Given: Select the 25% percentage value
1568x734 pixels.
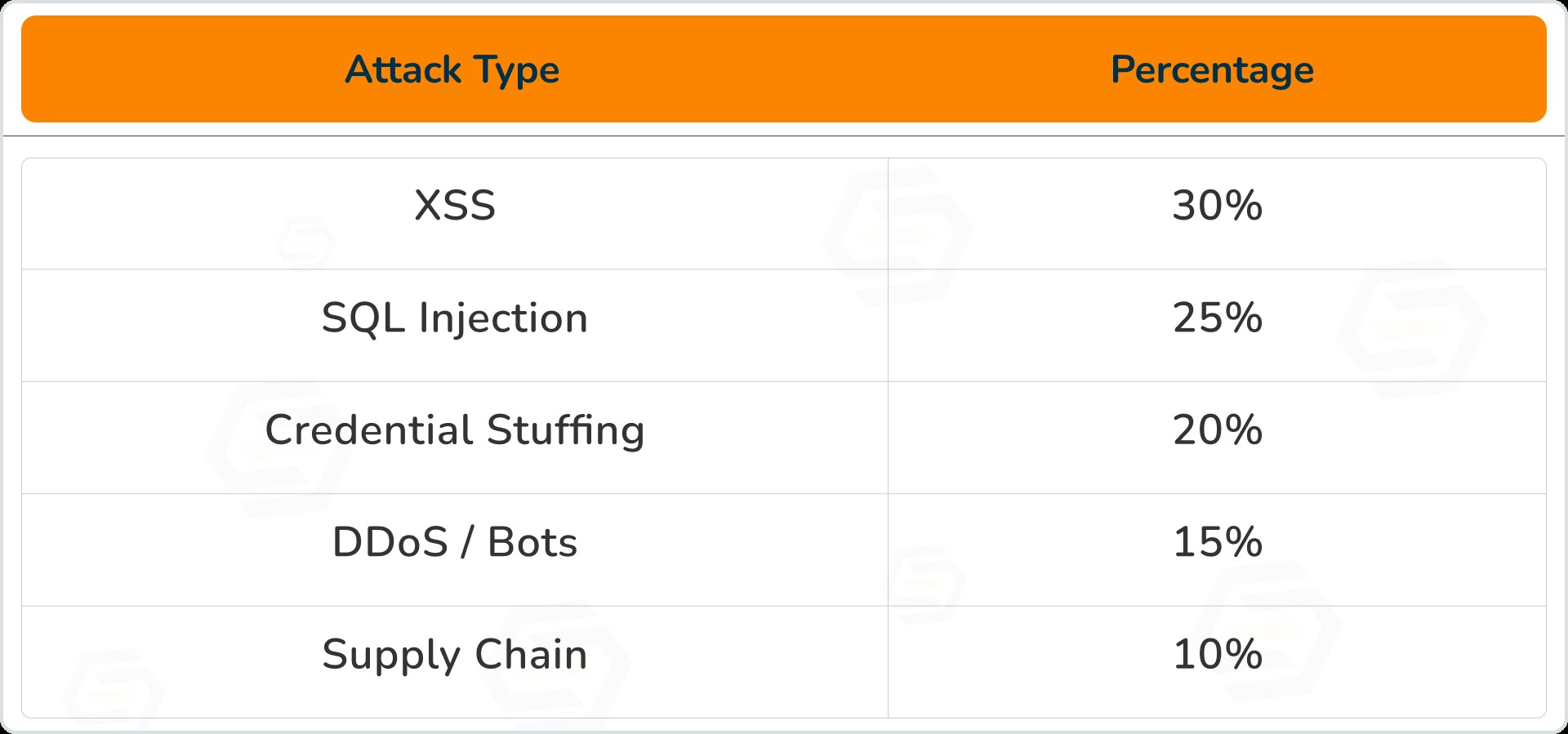Looking at the screenshot, I should (x=1218, y=318).
